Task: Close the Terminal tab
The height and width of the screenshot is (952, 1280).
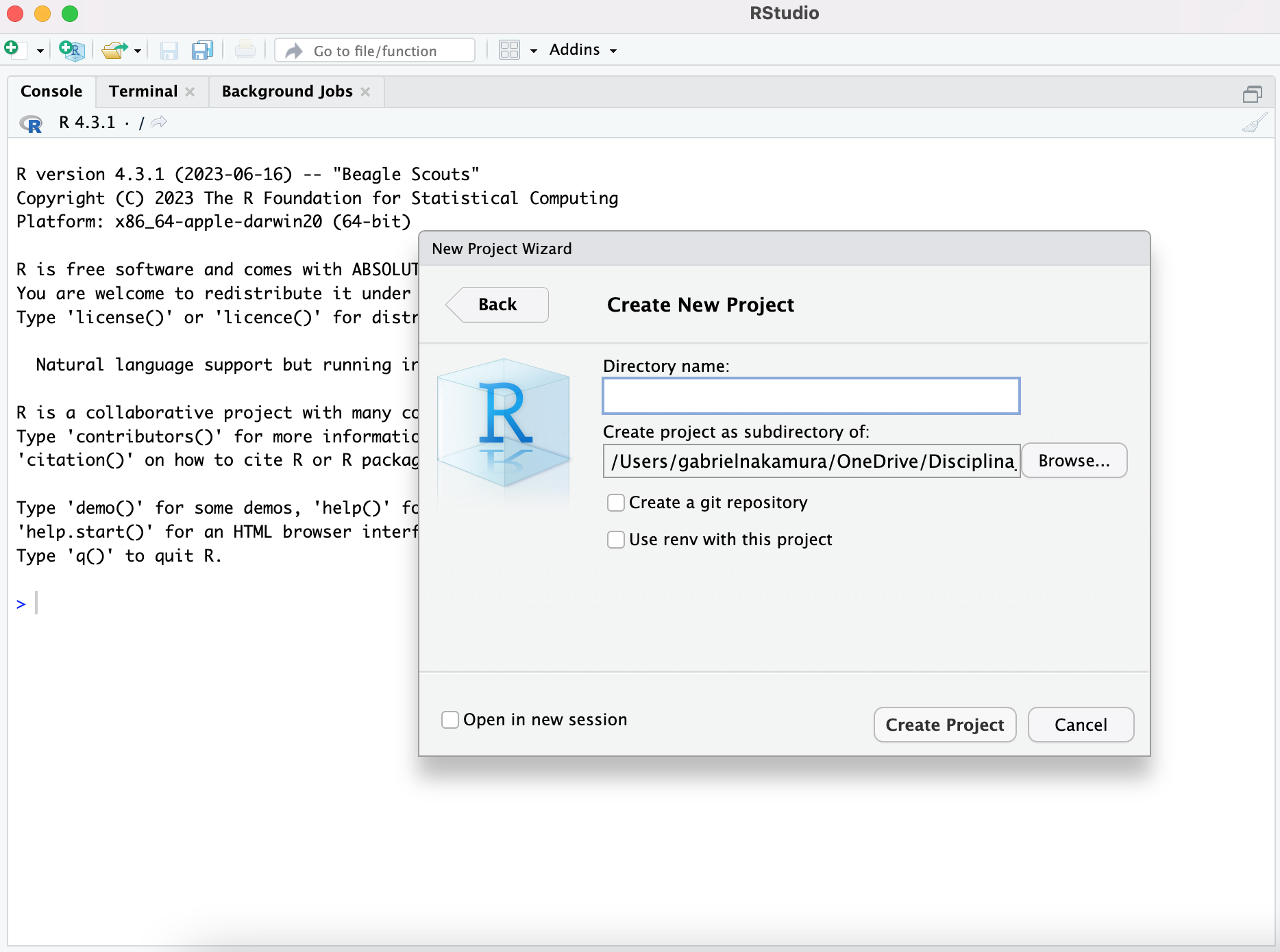Action: [190, 92]
